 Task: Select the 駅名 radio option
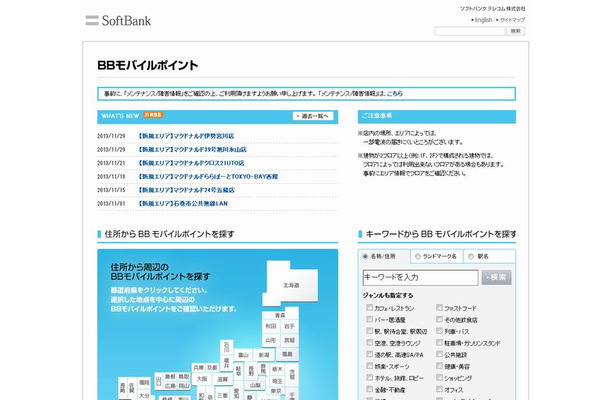[x=471, y=256]
